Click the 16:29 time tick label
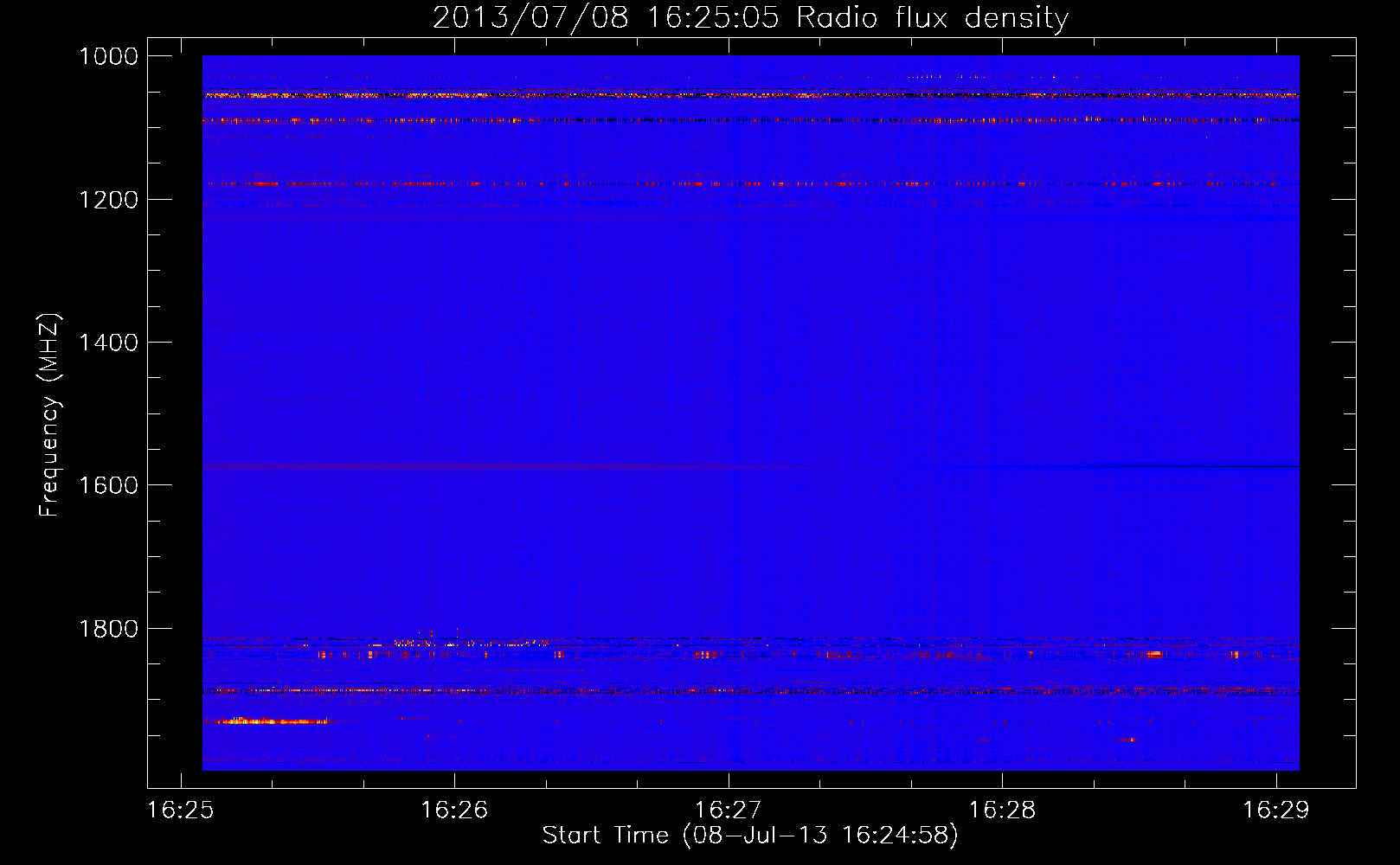This screenshot has height=865, width=1400. point(1276,811)
